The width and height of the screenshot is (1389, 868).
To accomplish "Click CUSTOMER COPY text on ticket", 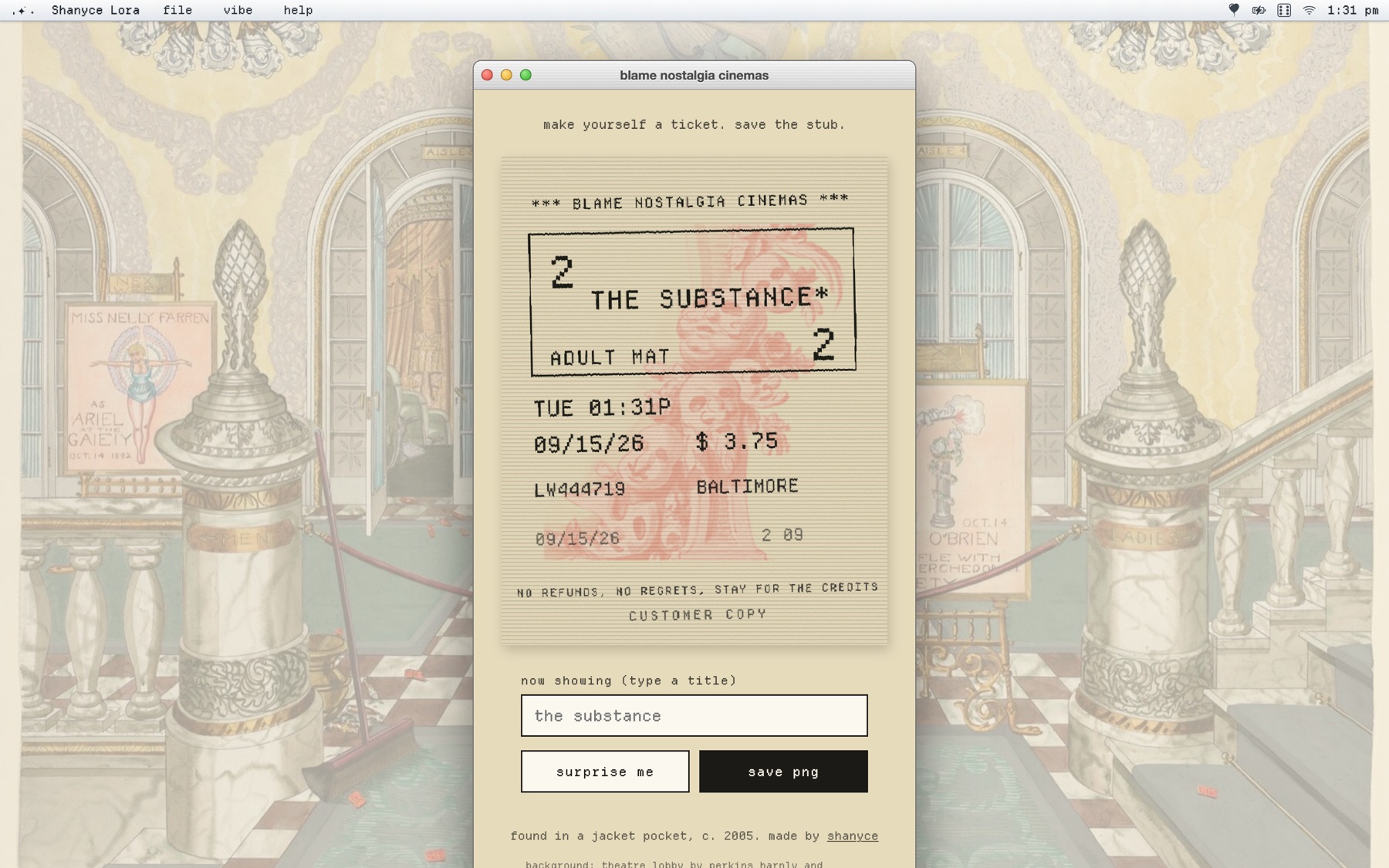I will (x=698, y=615).
